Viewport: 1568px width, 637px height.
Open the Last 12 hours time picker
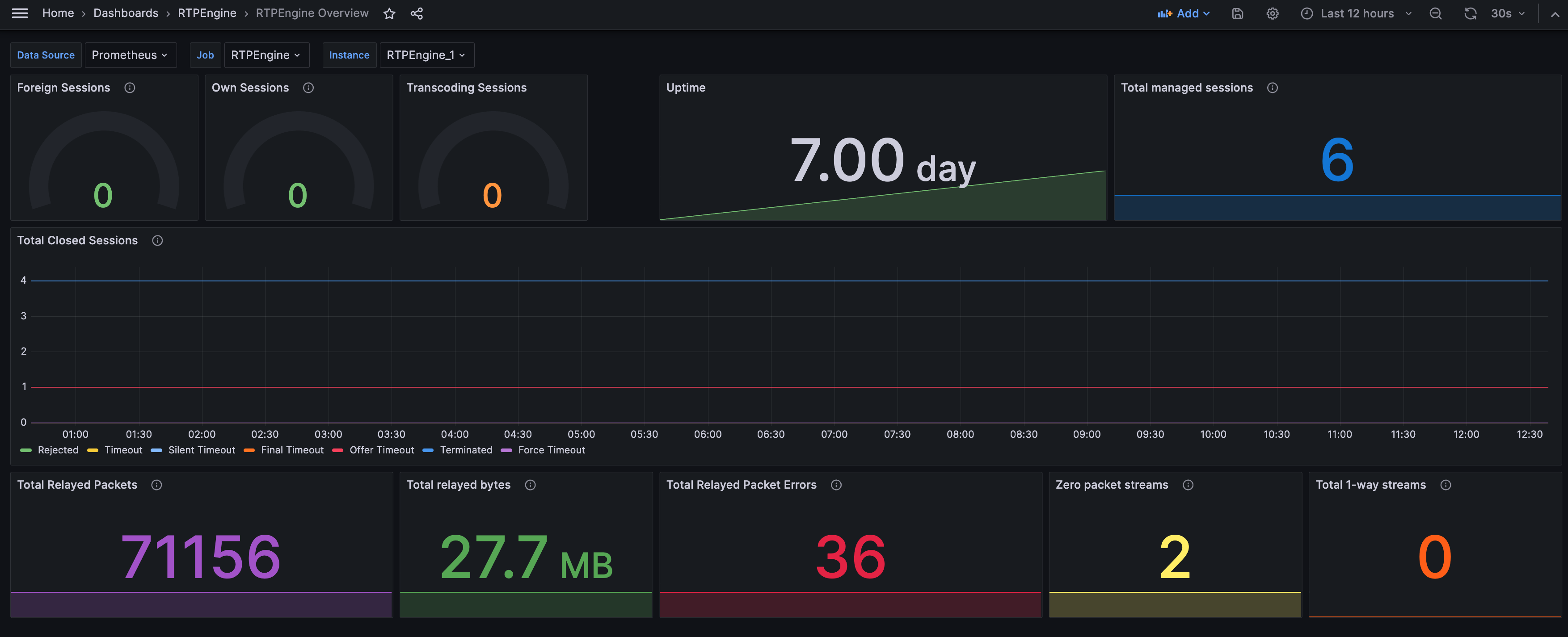(1356, 13)
